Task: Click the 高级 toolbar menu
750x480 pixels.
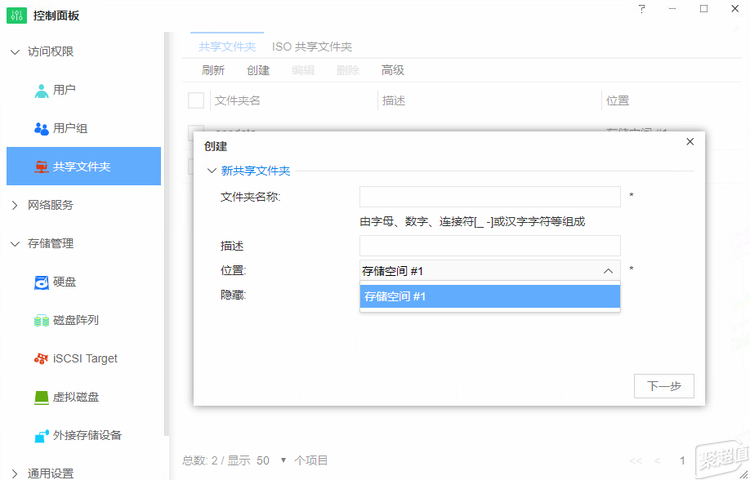Action: tap(392, 70)
